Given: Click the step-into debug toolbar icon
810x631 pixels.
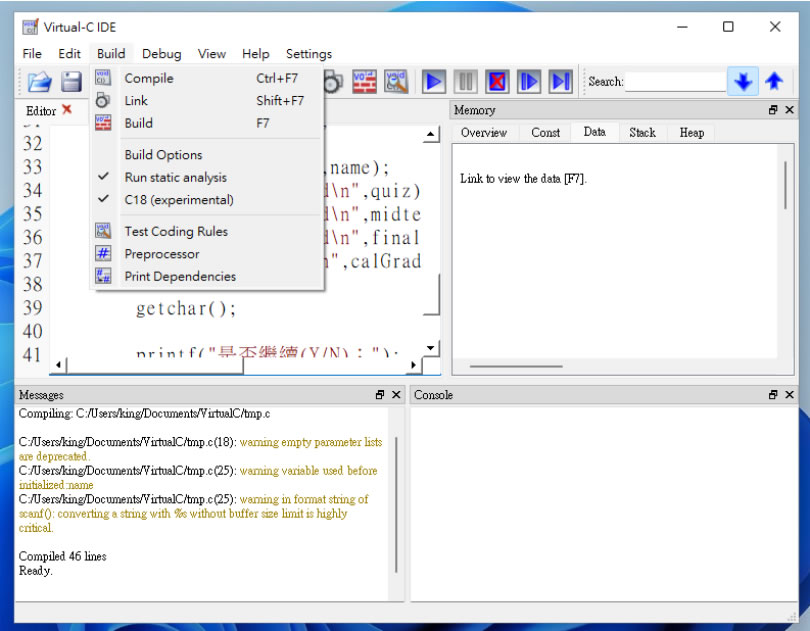Looking at the screenshot, I should [529, 82].
